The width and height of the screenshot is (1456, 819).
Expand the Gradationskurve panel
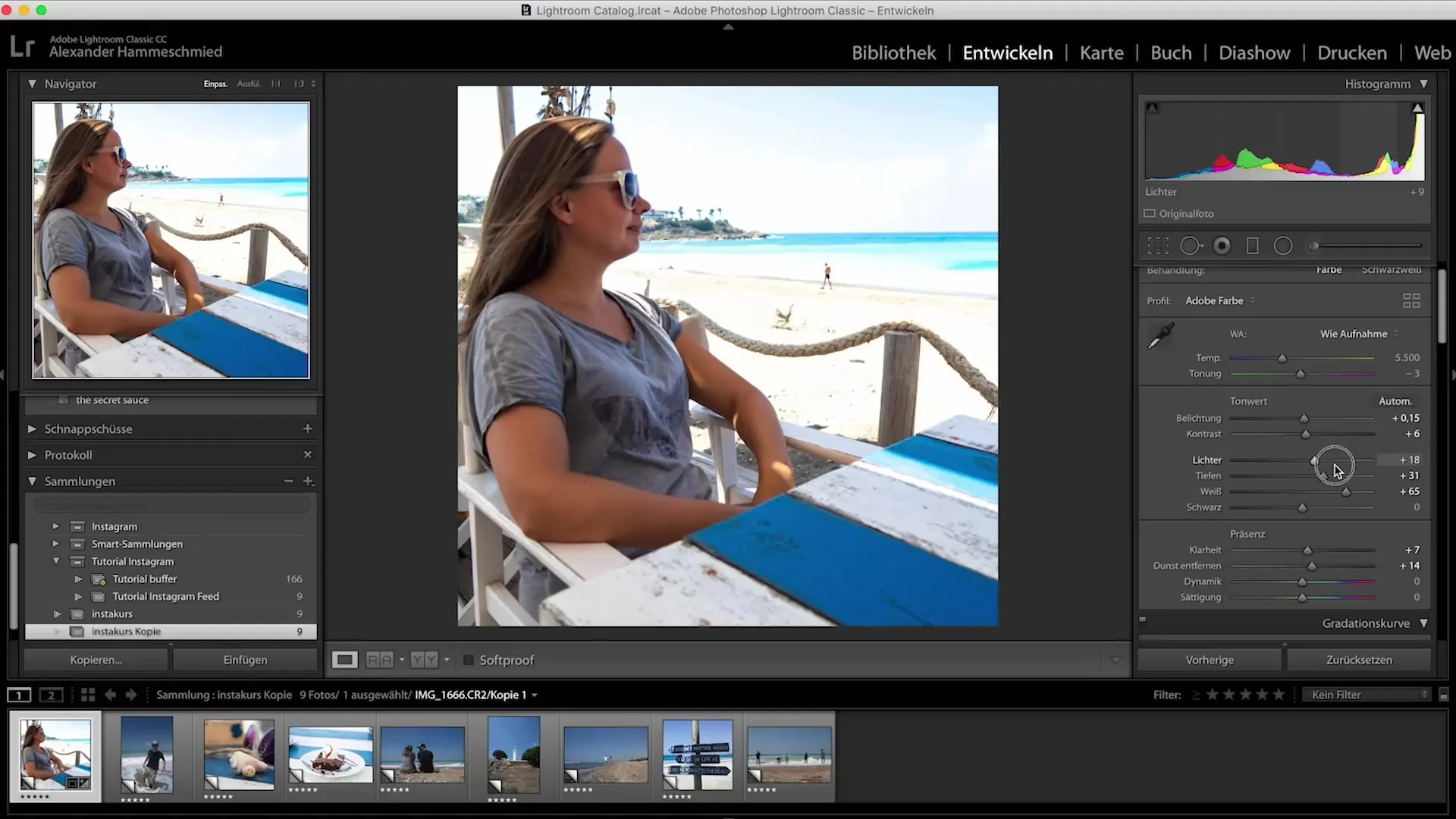[1423, 623]
